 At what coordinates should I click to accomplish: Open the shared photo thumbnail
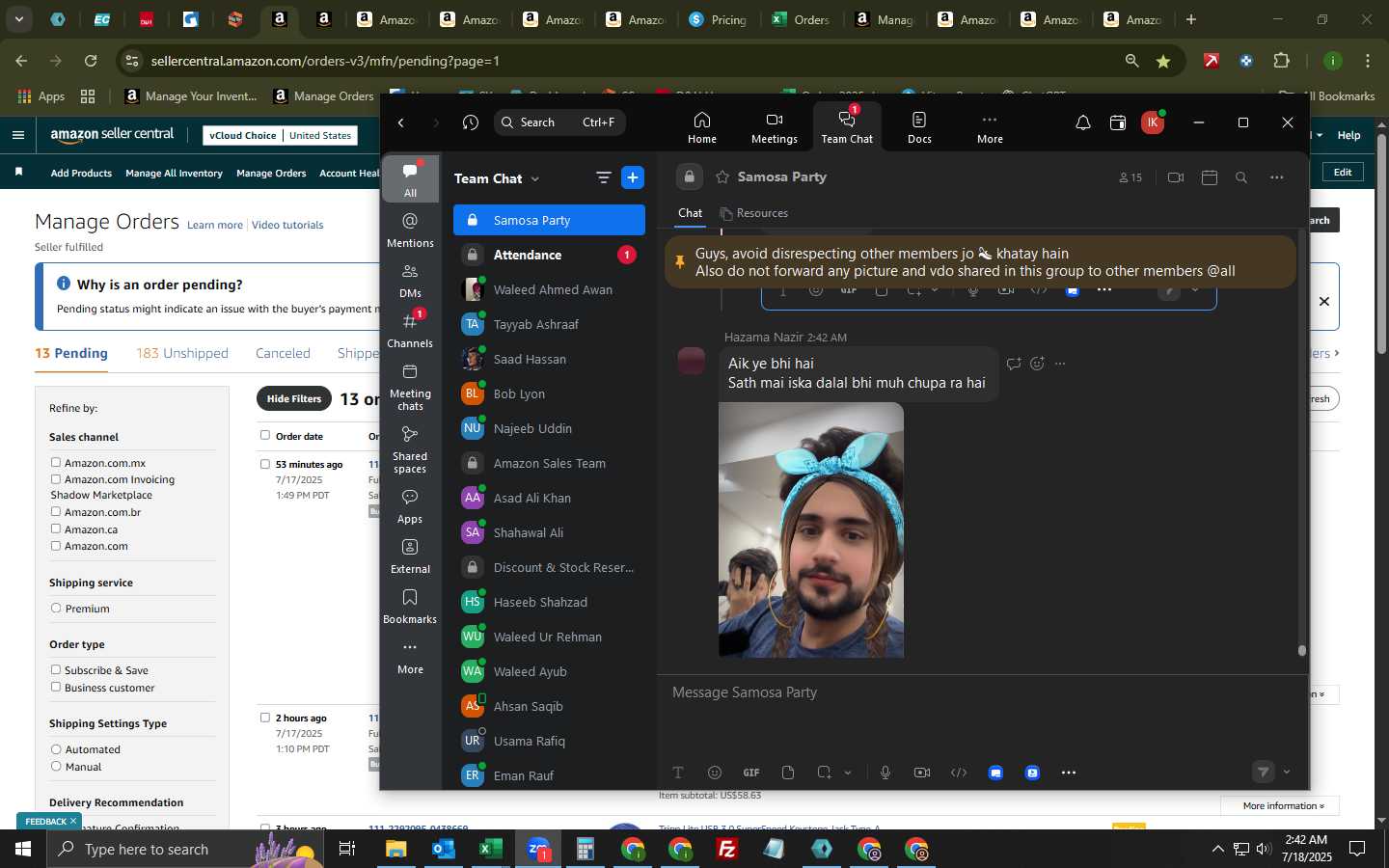pos(811,529)
